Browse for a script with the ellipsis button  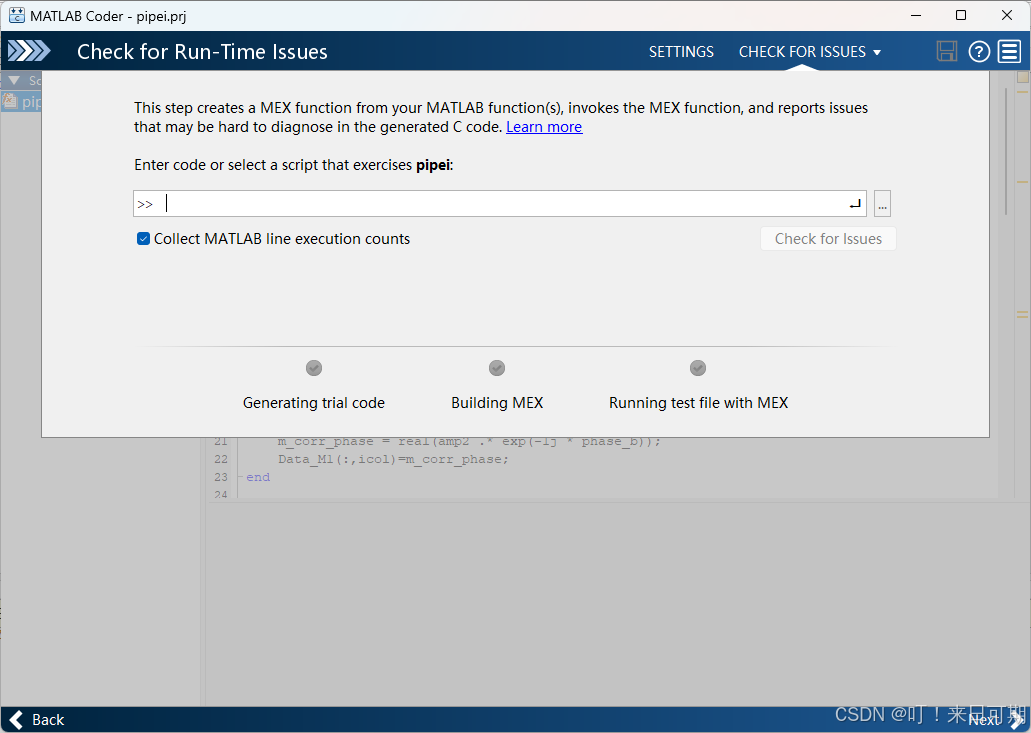click(x=882, y=204)
